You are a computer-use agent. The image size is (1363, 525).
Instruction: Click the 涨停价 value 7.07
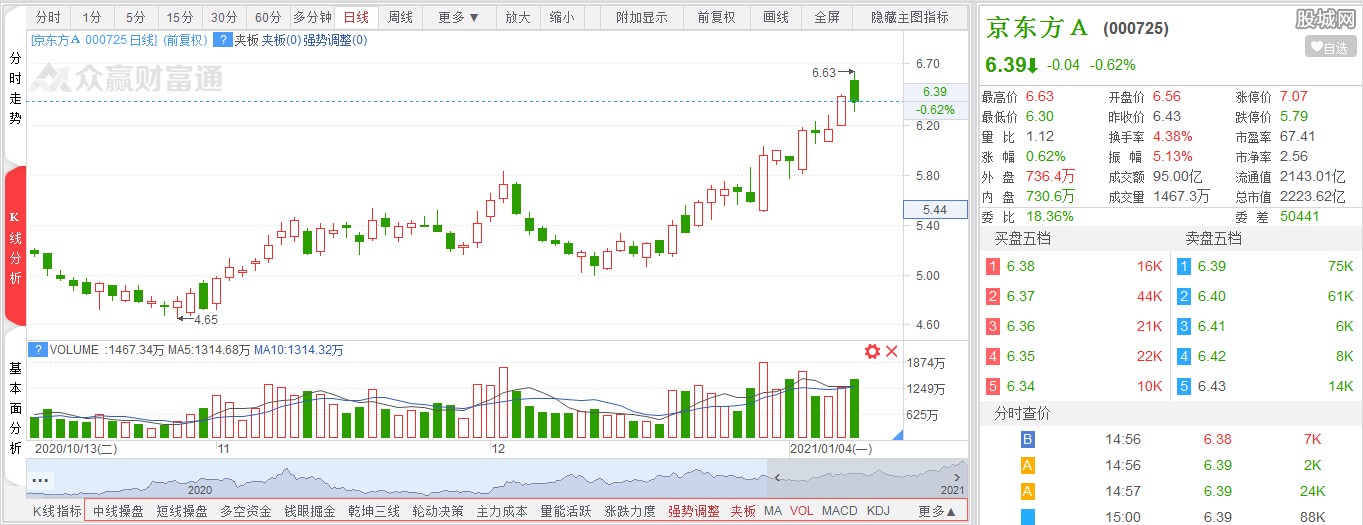click(1293, 97)
